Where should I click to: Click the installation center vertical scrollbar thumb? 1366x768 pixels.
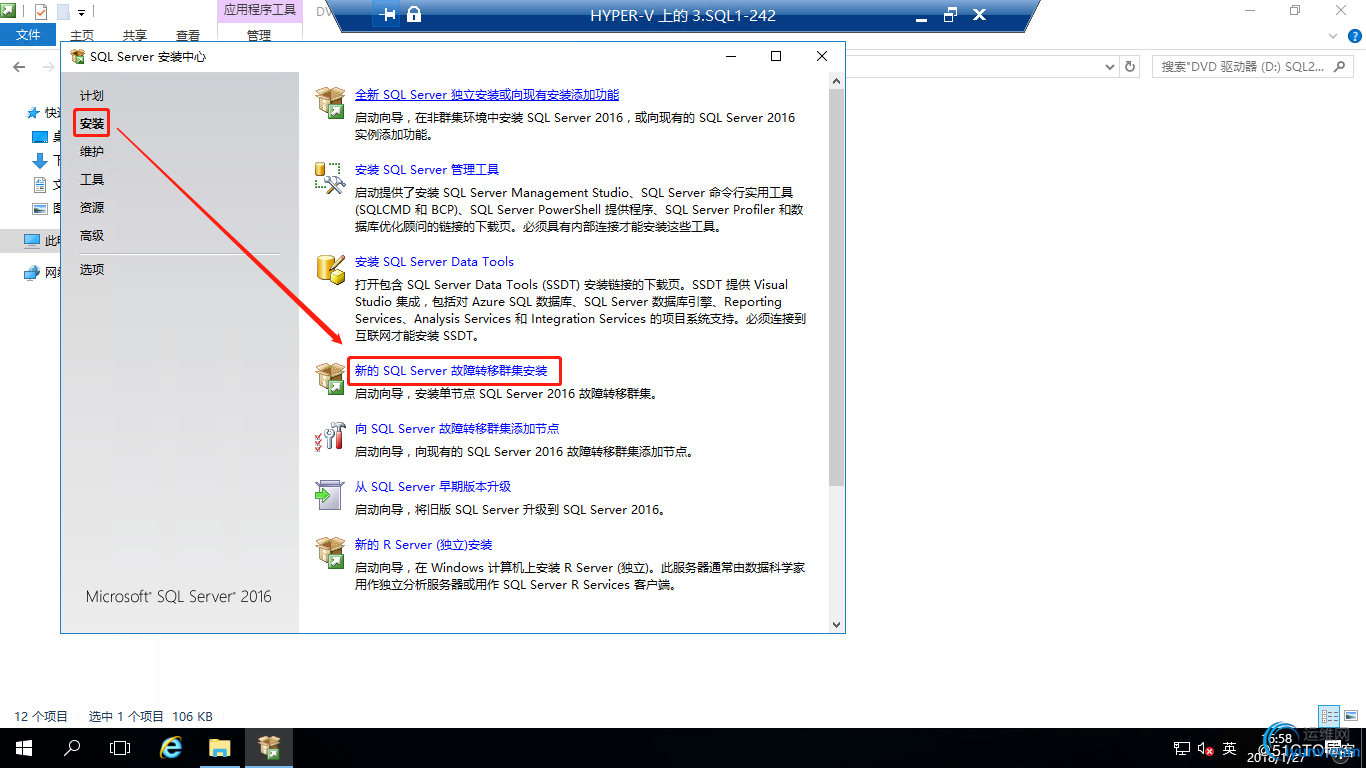[x=836, y=288]
